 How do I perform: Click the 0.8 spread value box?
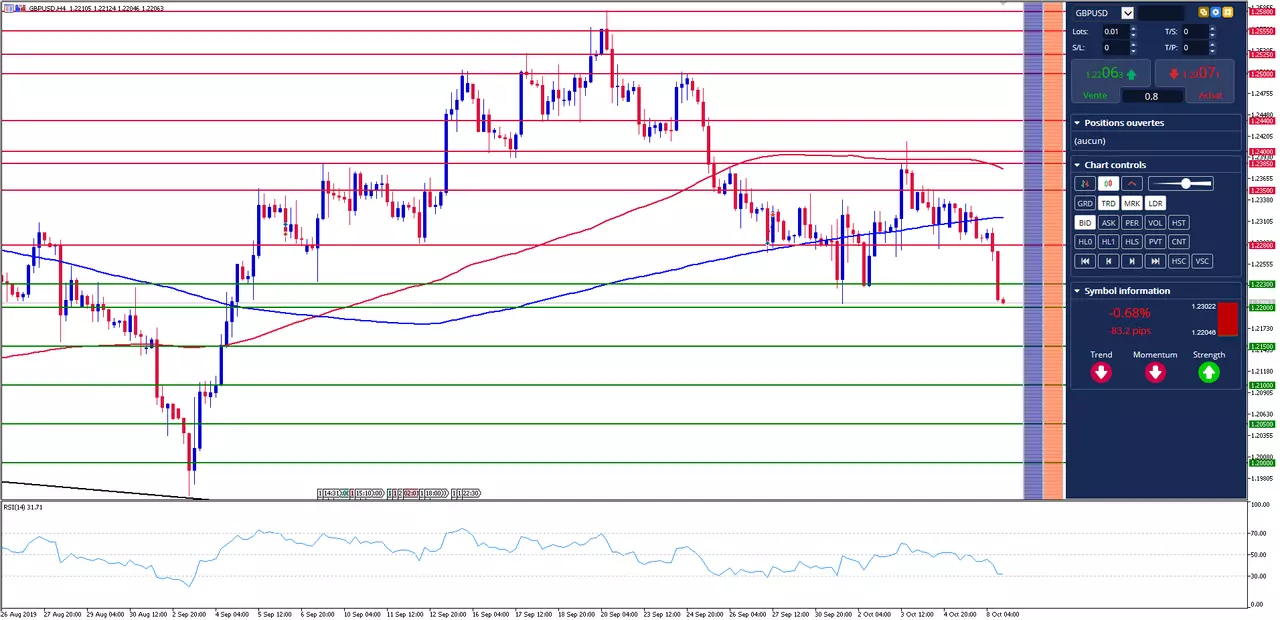pyautogui.click(x=1152, y=96)
